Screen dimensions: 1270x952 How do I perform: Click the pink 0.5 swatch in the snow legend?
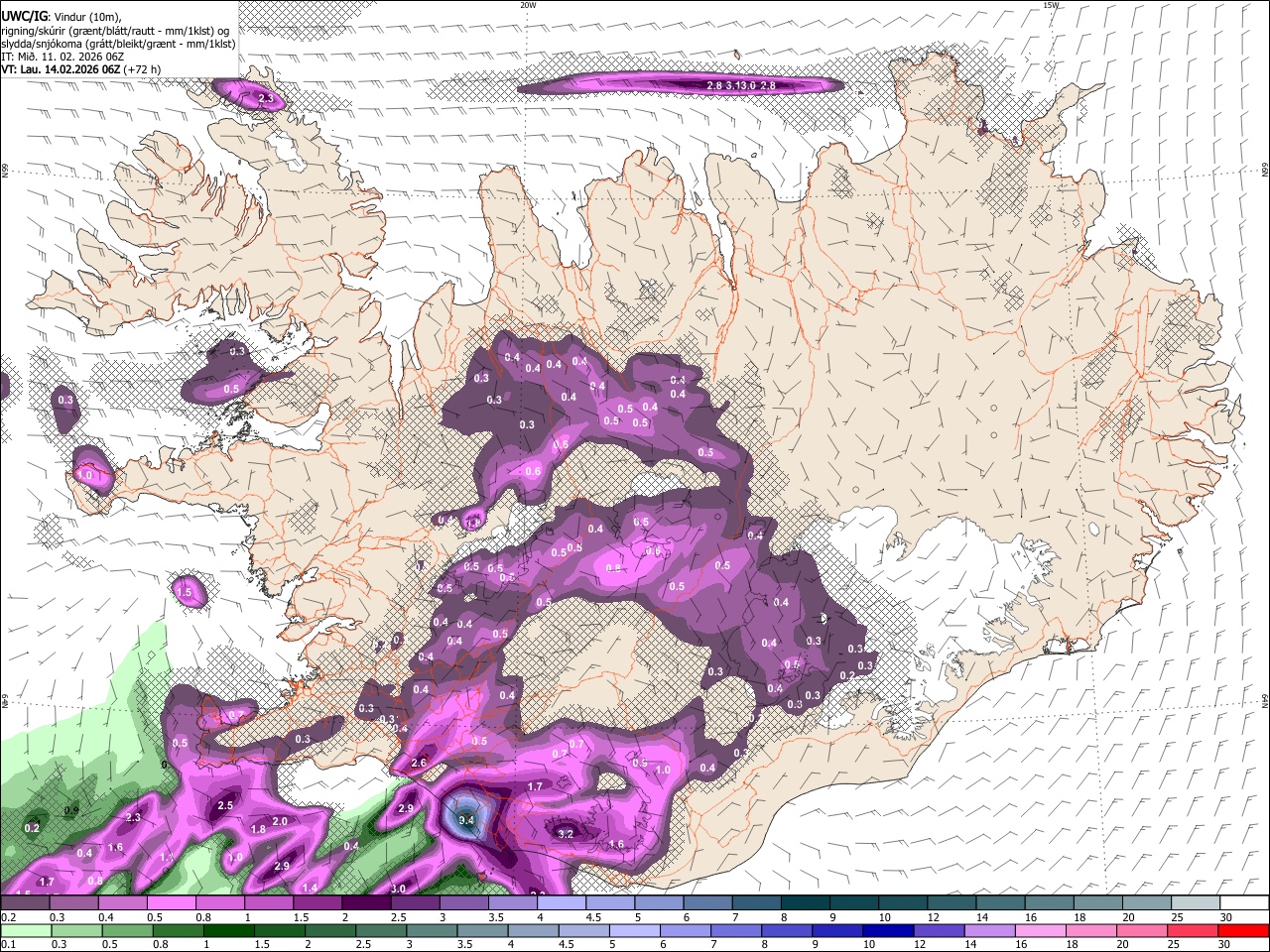[171, 903]
